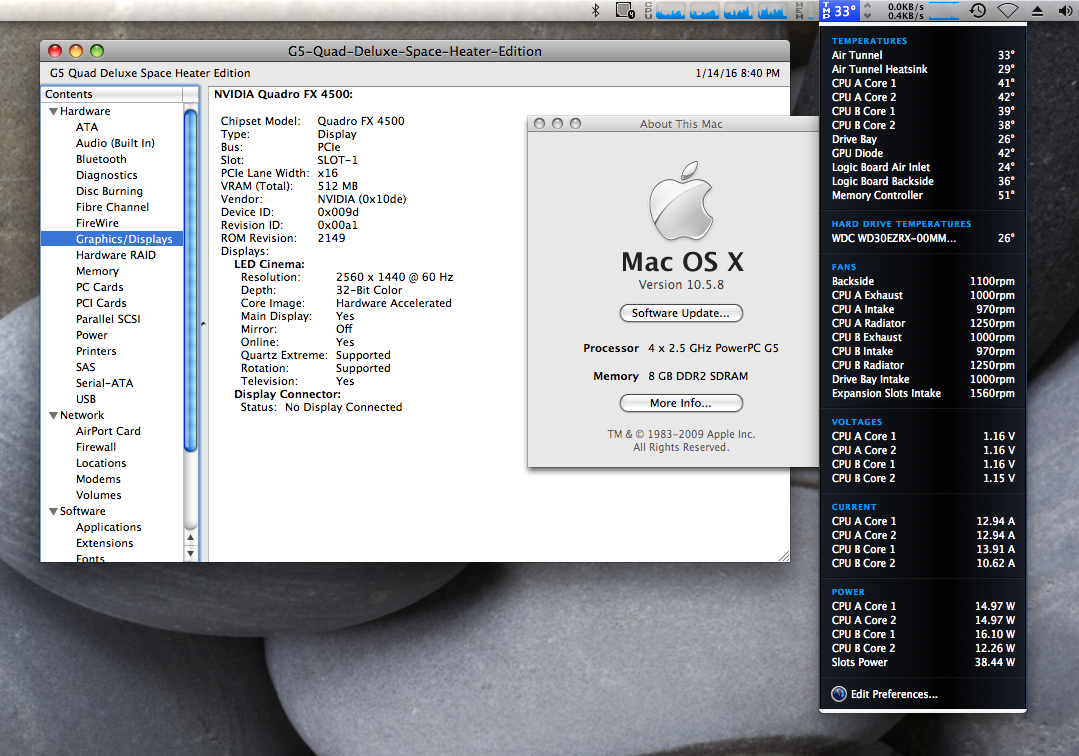The height and width of the screenshot is (756, 1079).
Task: Open the AirPort Wi-Fi menu bar icon
Action: (x=1008, y=10)
